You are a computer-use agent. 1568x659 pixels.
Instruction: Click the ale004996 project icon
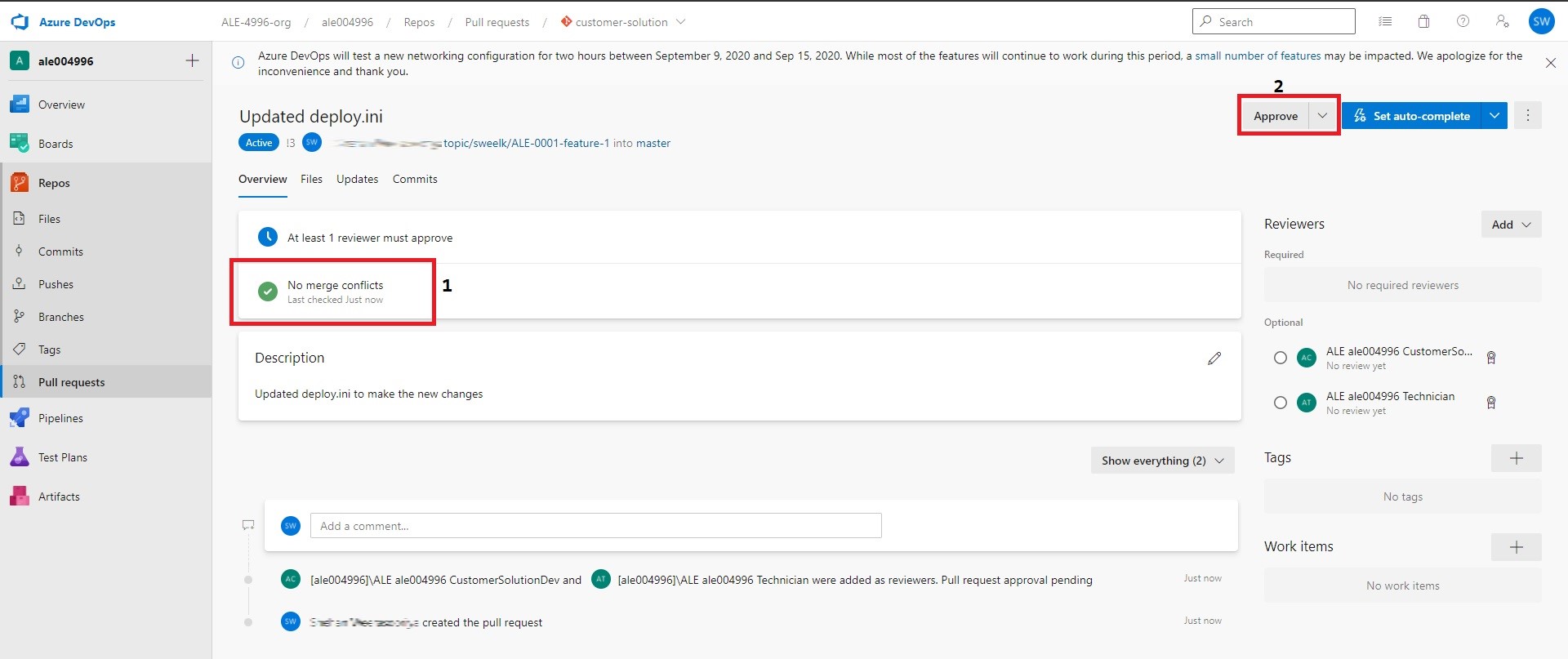[x=19, y=60]
